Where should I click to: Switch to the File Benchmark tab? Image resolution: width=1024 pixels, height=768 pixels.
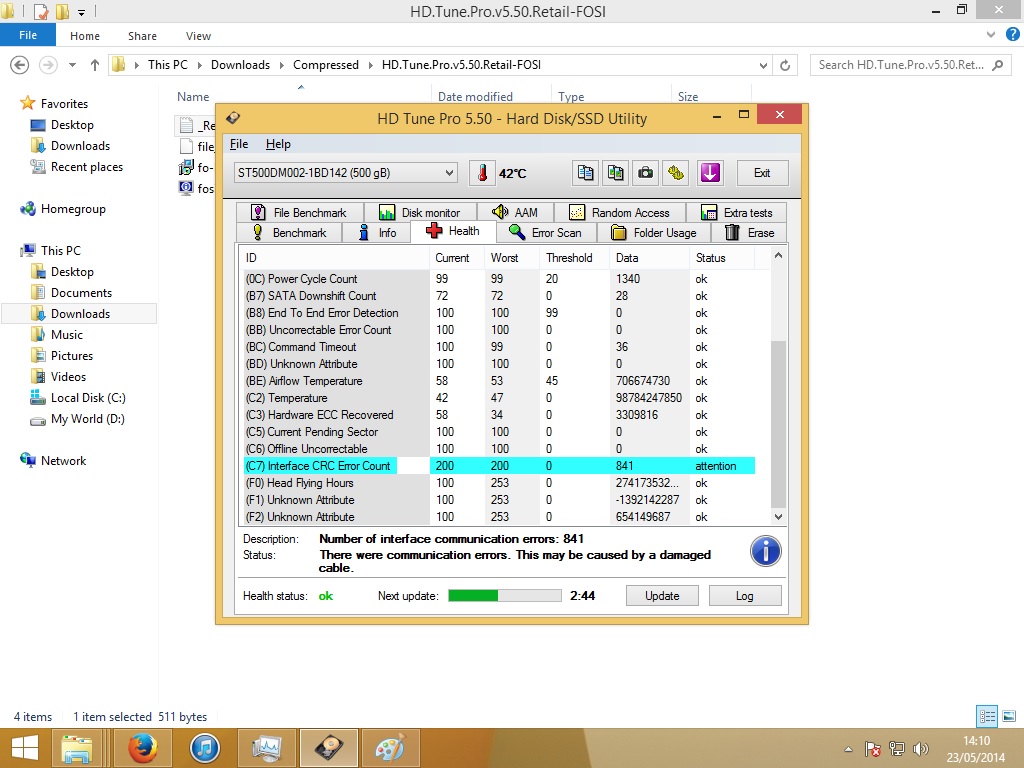(298, 212)
